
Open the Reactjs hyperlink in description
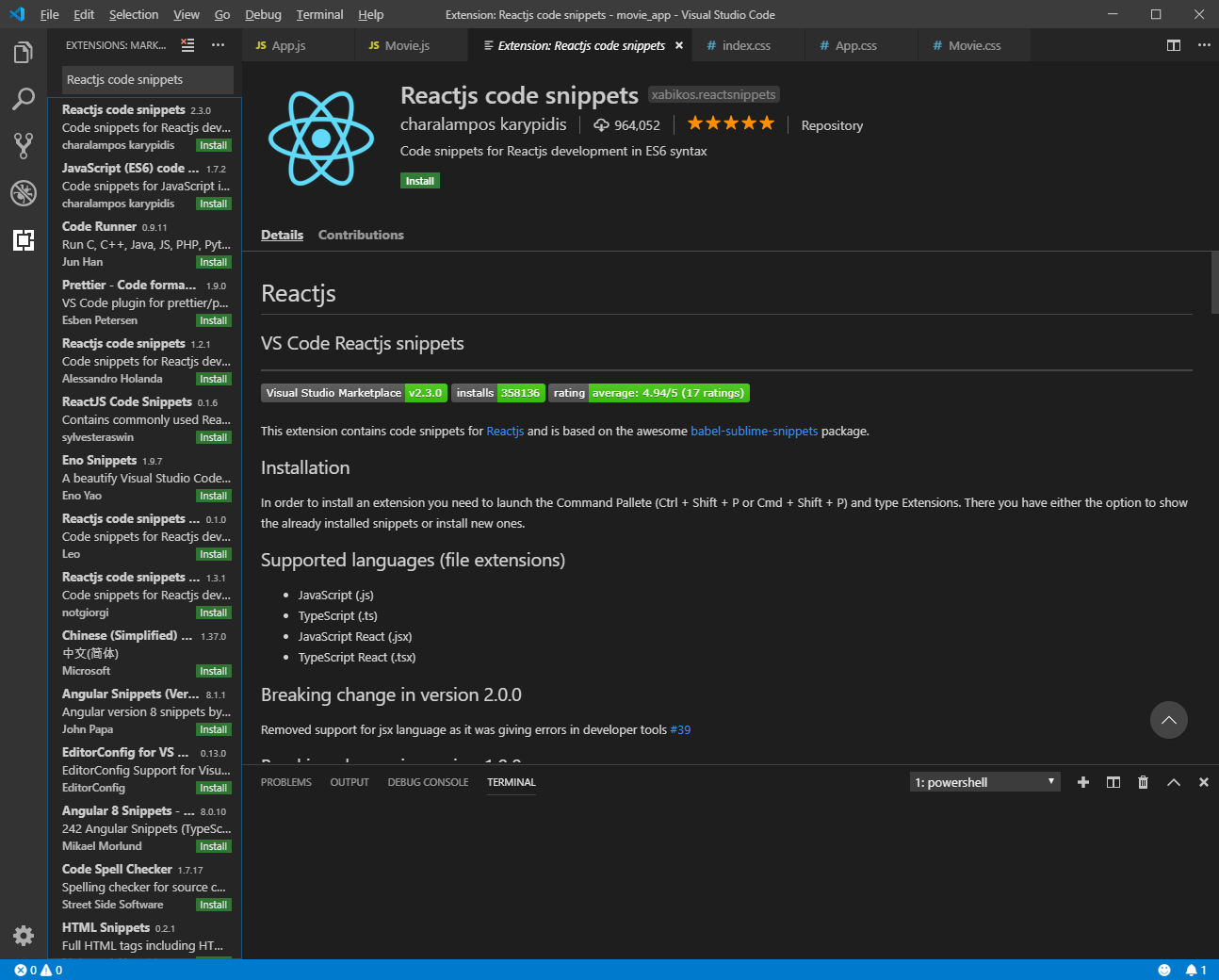tap(505, 431)
